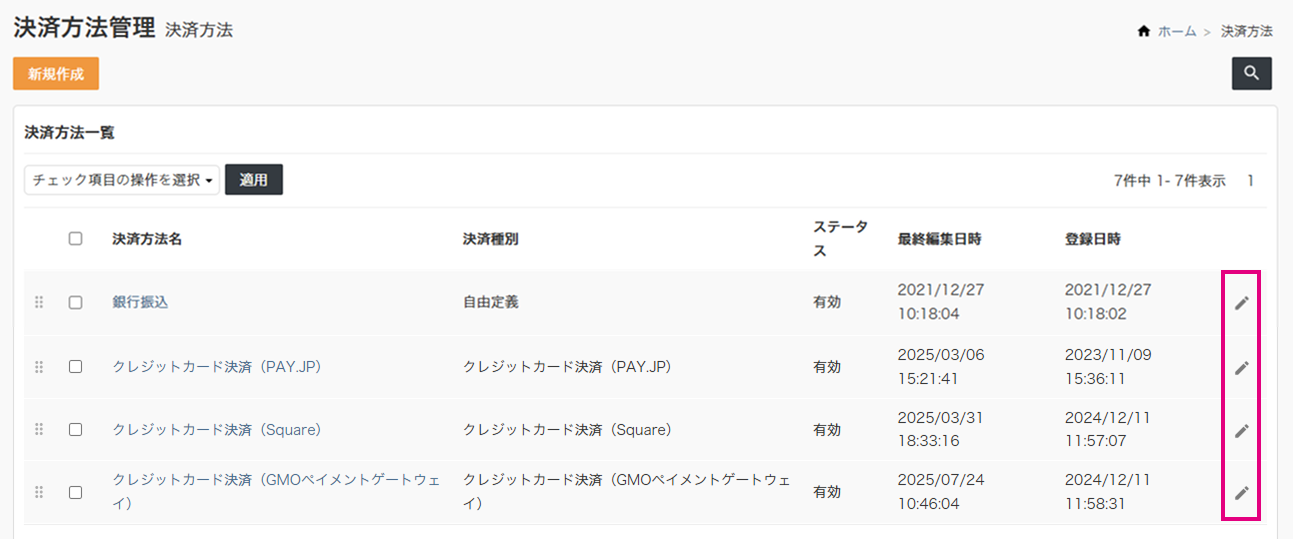Click drag handle of the Square row
1293x539 pixels.
[x=39, y=429]
